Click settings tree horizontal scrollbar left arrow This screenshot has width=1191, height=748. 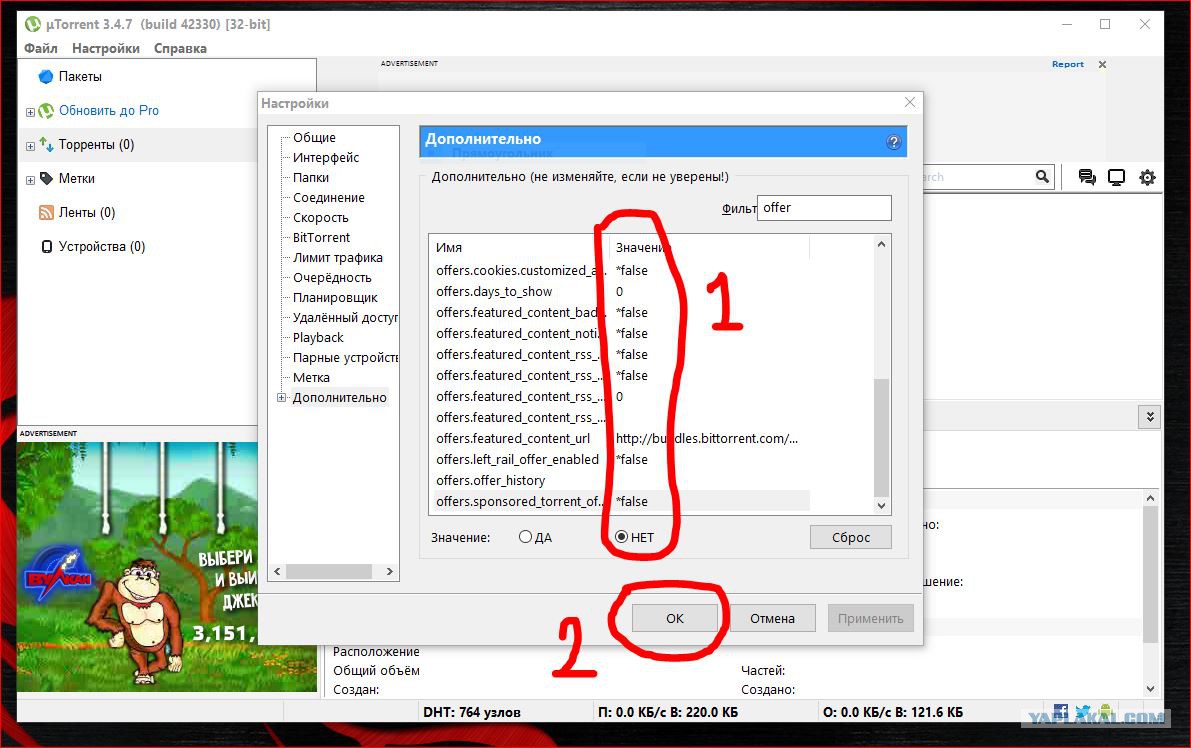click(277, 571)
